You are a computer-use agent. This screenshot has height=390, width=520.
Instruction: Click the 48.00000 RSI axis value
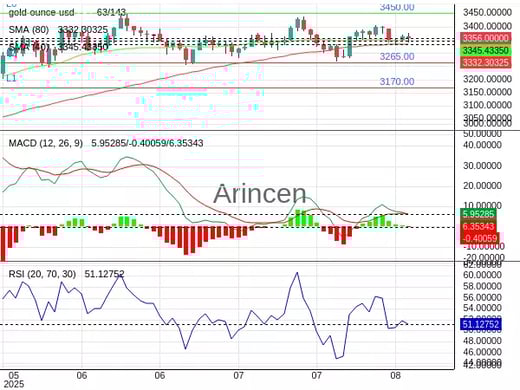click(482, 341)
